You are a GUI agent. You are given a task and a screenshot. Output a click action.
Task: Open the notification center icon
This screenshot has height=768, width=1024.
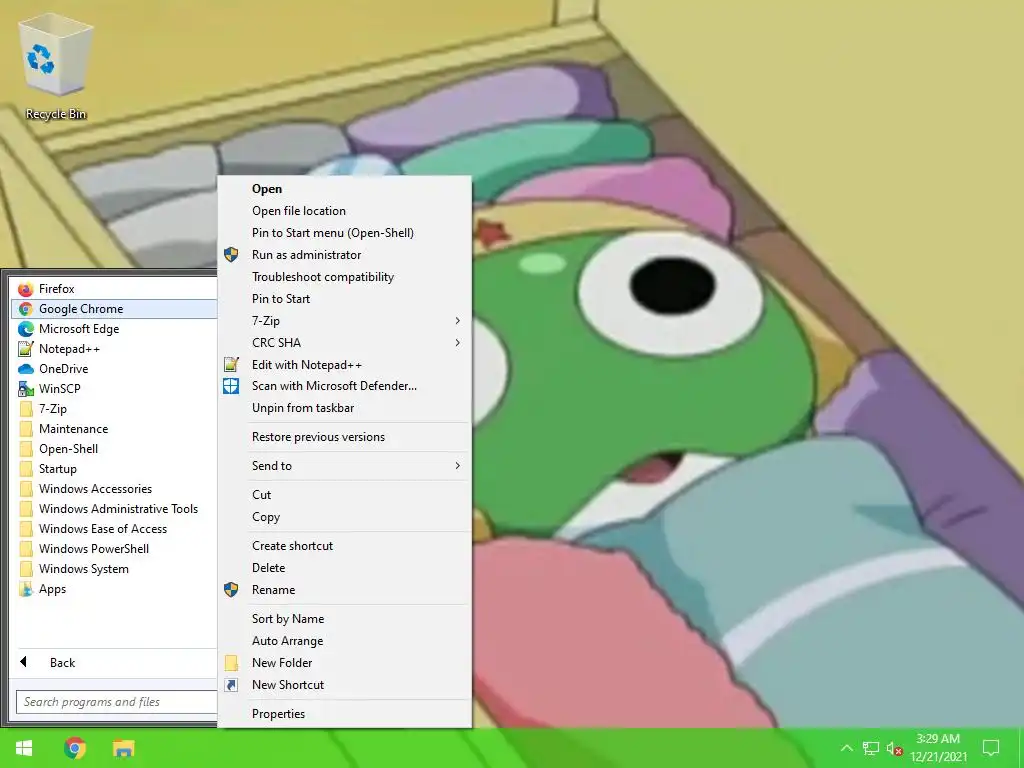click(991, 748)
